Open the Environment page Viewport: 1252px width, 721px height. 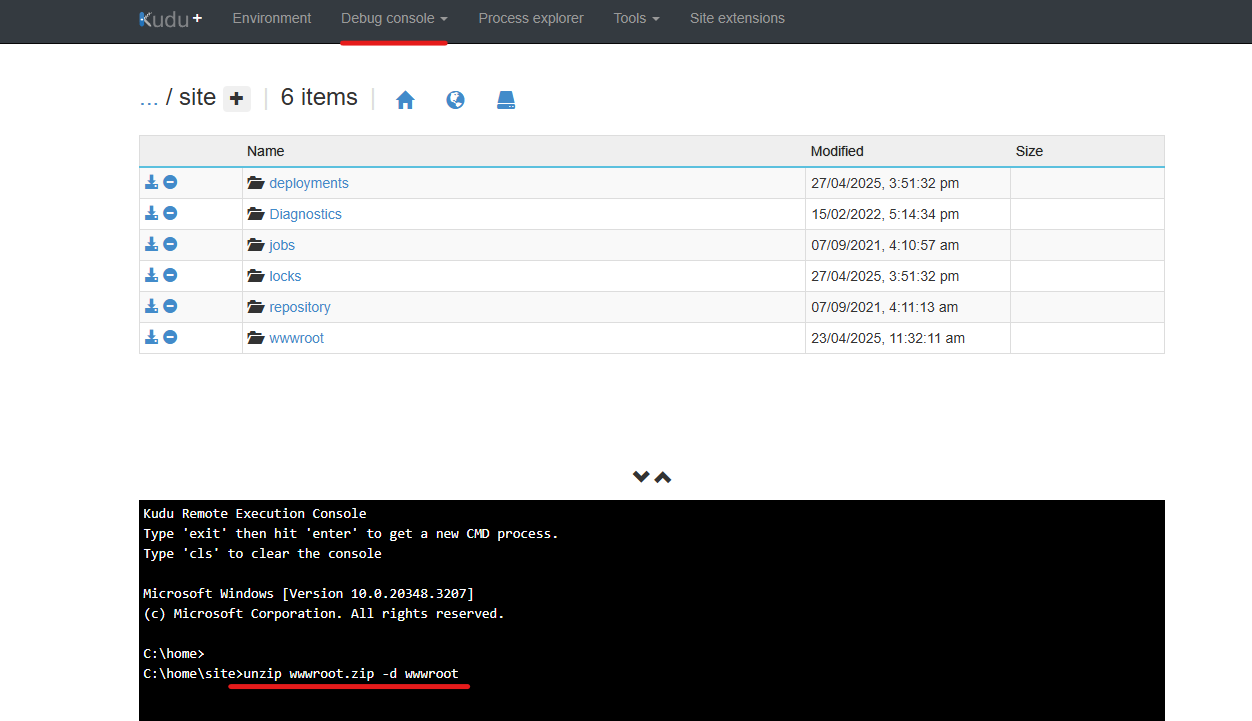pos(271,18)
